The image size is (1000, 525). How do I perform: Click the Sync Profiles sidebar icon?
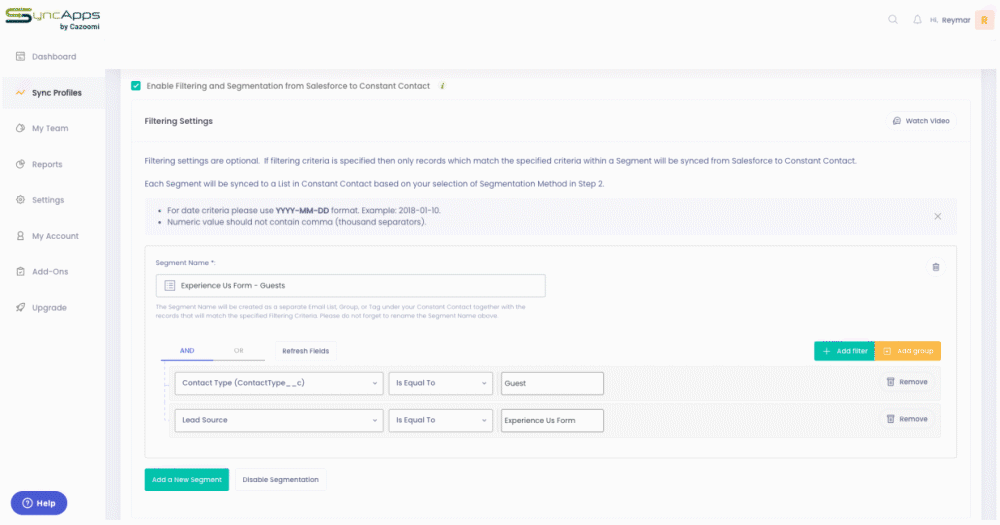point(20,92)
